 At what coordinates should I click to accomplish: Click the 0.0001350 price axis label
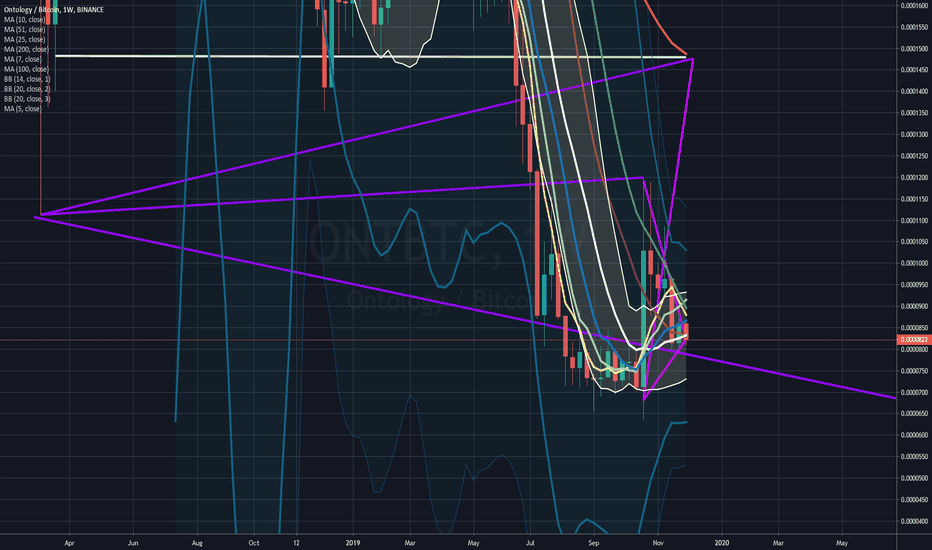(914, 113)
